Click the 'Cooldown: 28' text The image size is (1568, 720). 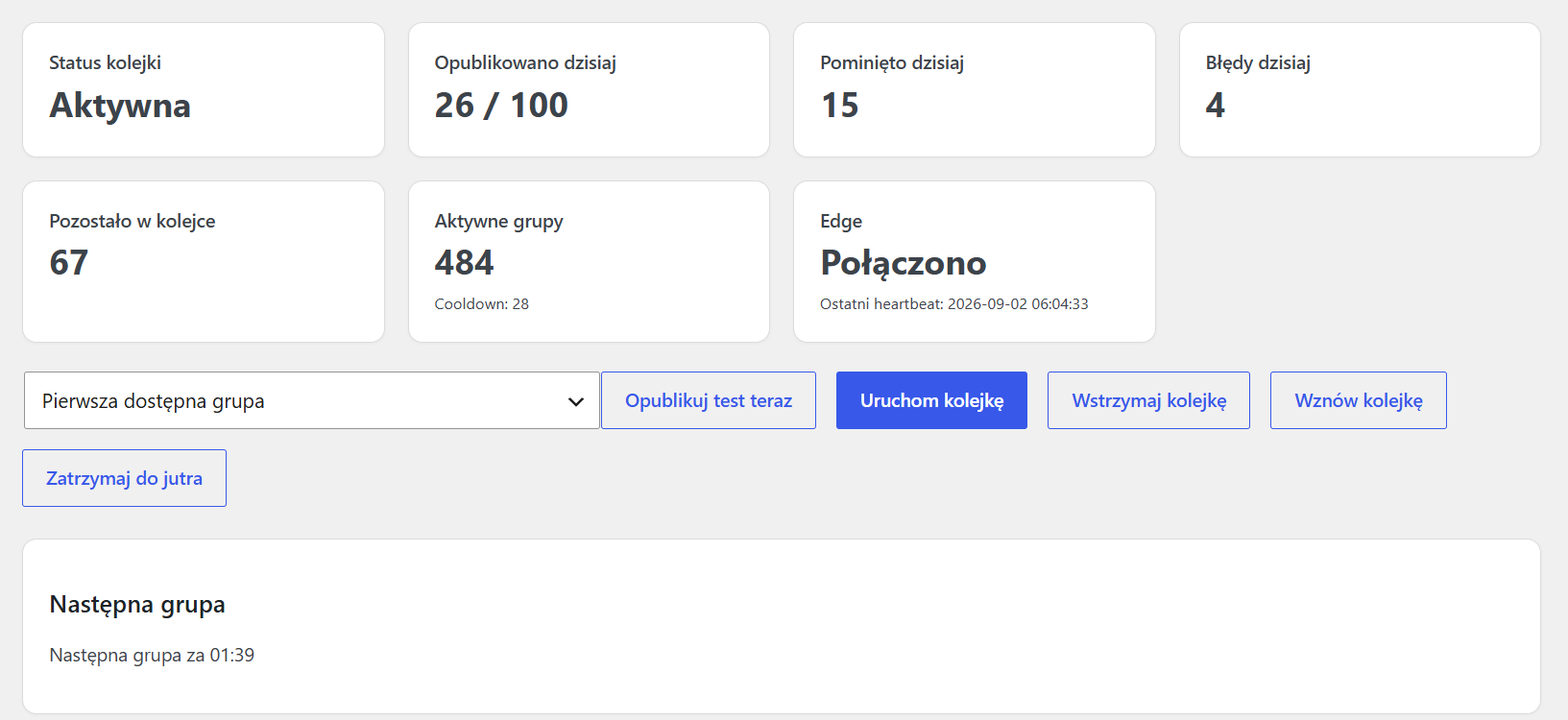[481, 304]
